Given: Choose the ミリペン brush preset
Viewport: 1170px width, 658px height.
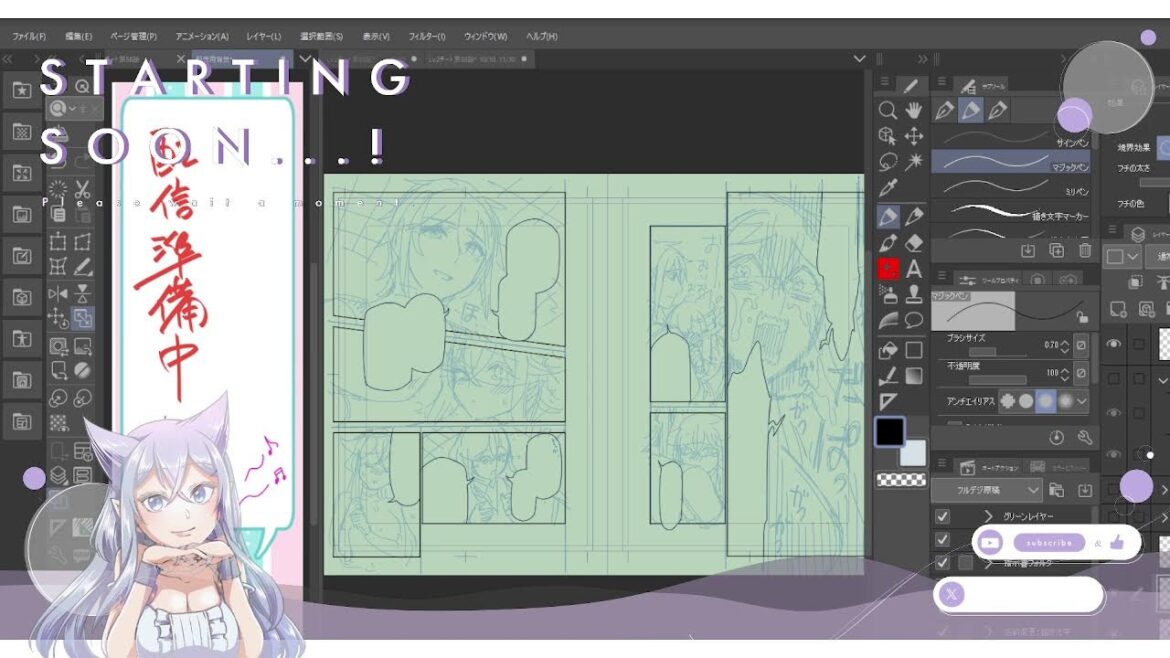Looking at the screenshot, I should tap(1010, 188).
